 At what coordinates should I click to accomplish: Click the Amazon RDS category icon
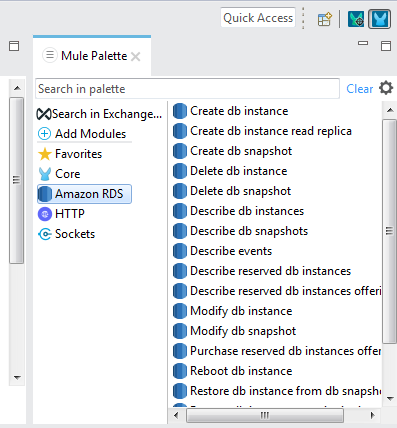(45, 194)
